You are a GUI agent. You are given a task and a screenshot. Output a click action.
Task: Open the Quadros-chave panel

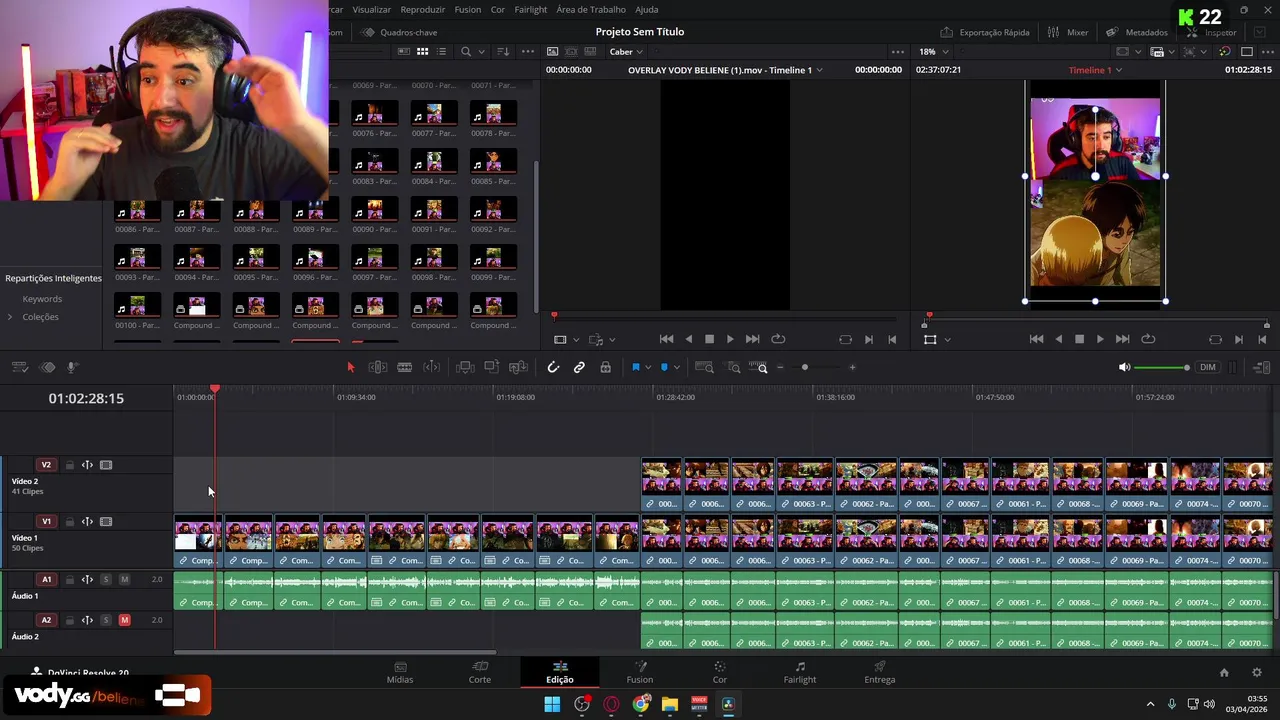coord(399,32)
